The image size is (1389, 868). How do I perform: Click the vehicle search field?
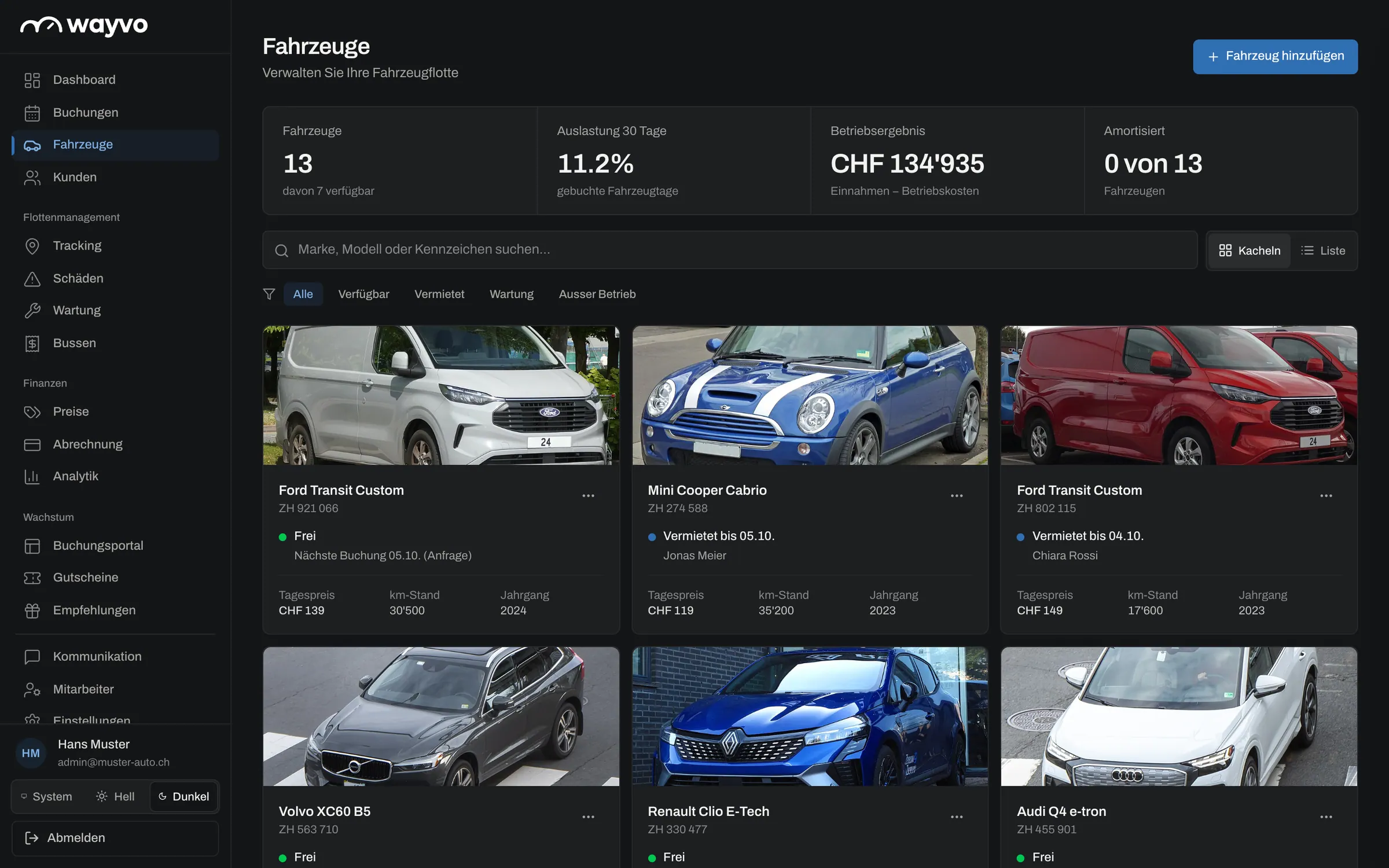click(730, 250)
